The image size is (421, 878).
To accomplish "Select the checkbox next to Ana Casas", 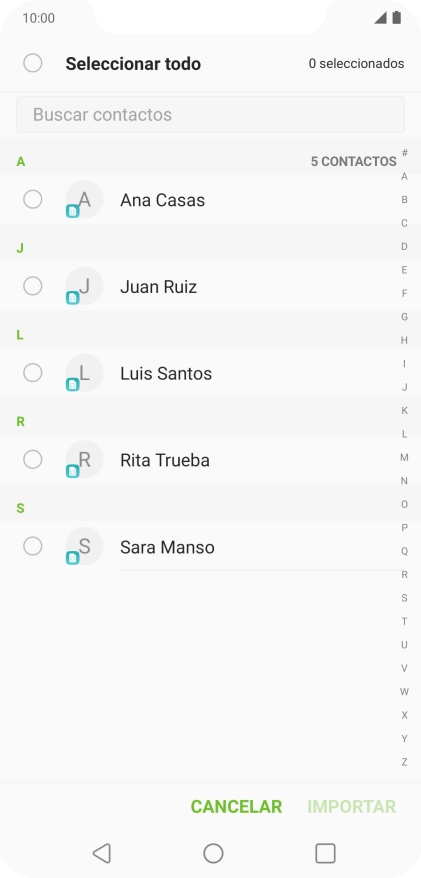I will point(32,199).
